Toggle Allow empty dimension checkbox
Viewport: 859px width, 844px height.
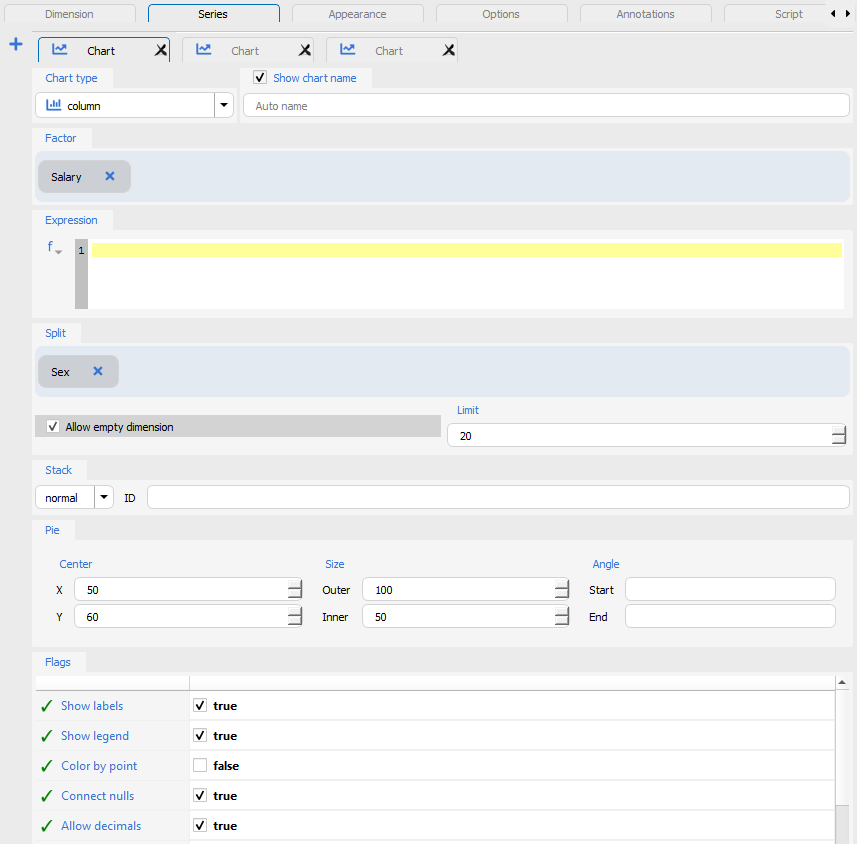click(53, 427)
